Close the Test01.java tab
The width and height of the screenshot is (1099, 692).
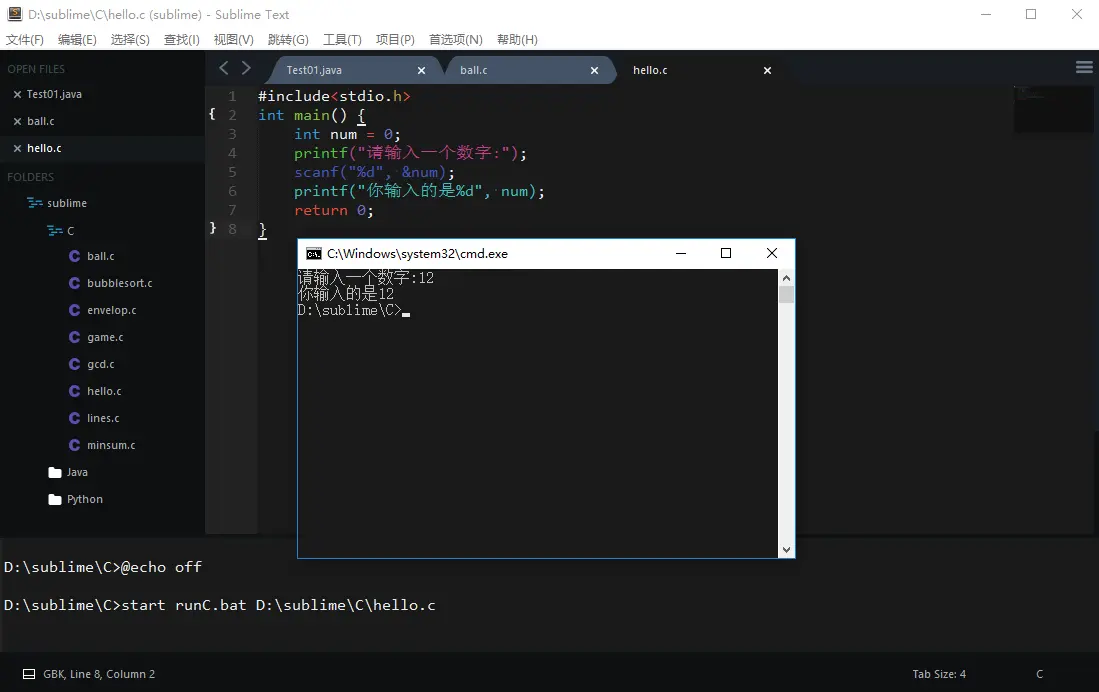tap(421, 71)
